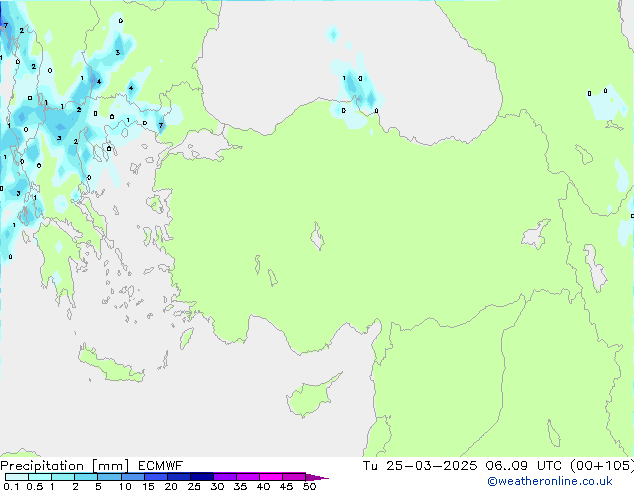
Task: Click the 5–10 mm legend swatch
Action: [x=109, y=477]
